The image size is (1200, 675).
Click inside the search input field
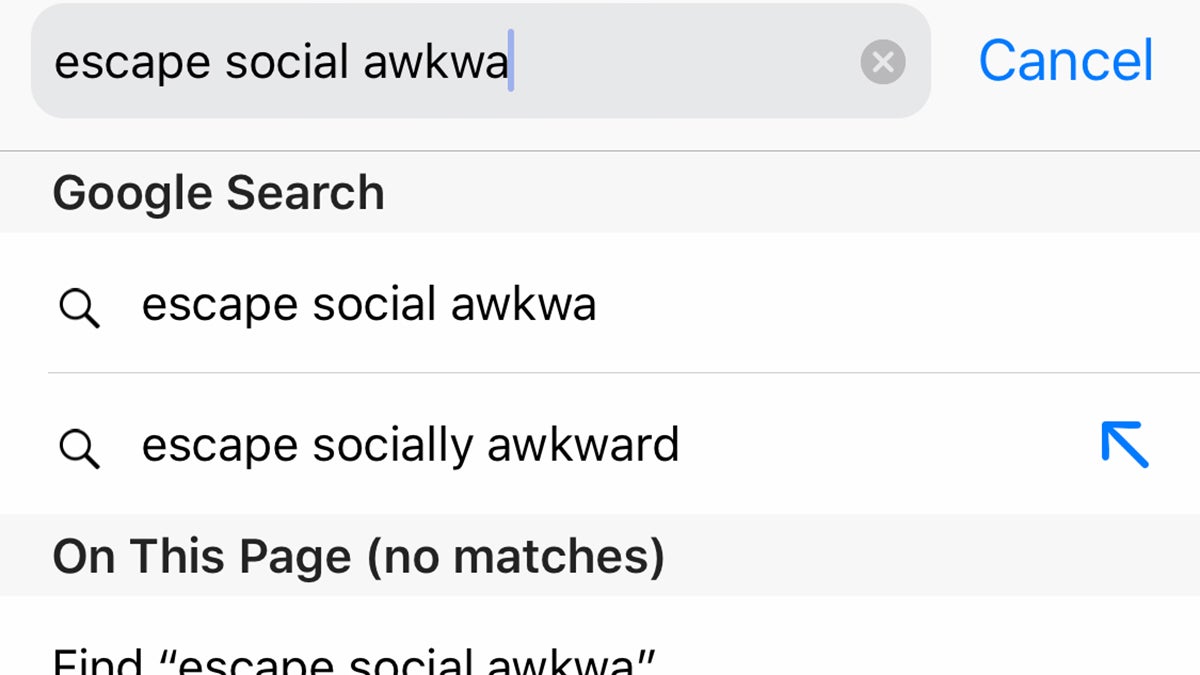(680, 62)
